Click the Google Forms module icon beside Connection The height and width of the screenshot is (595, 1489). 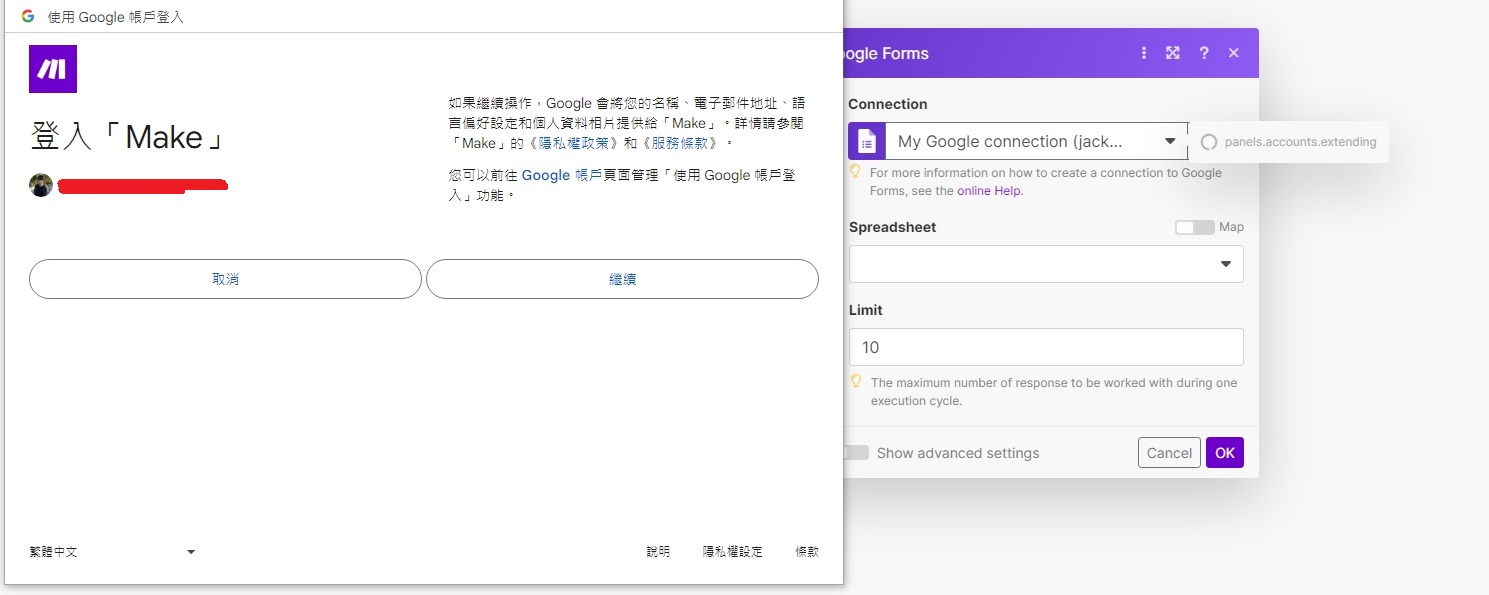click(865, 141)
